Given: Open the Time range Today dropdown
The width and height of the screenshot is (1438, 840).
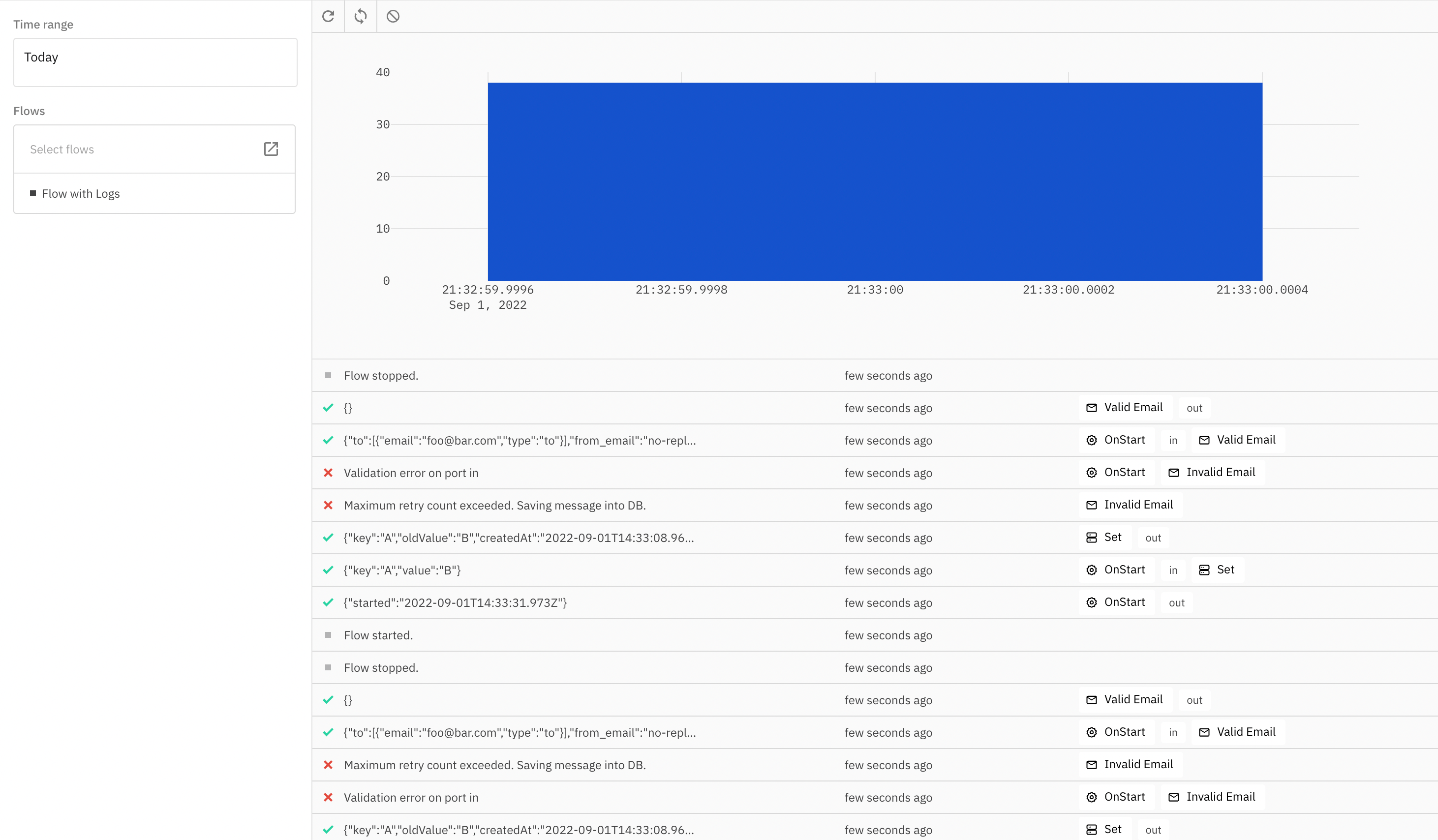Looking at the screenshot, I should point(155,62).
